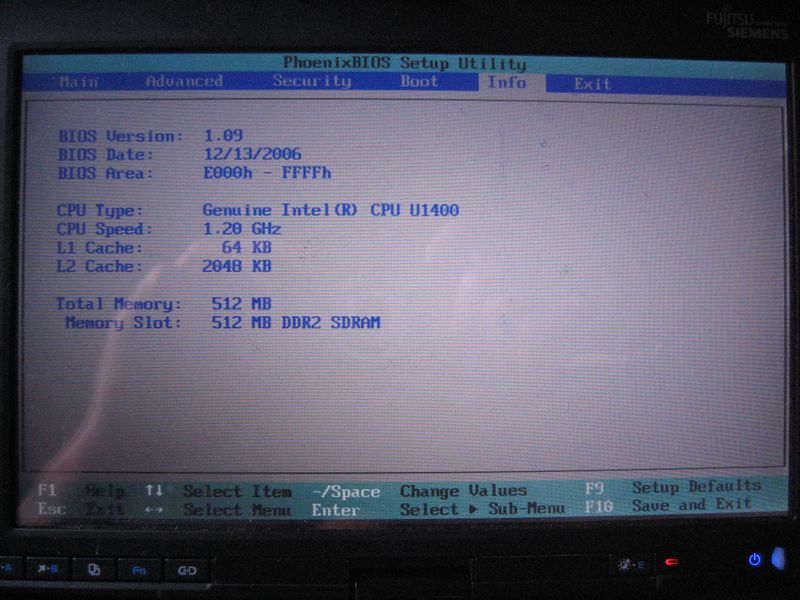Click the blue power indicator icon
This screenshot has height=600, width=800.
click(x=755, y=560)
